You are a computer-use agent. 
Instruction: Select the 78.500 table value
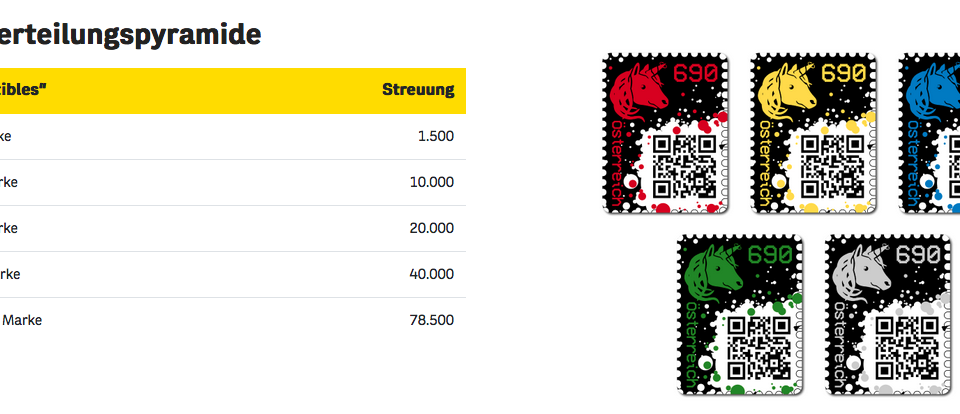click(432, 320)
